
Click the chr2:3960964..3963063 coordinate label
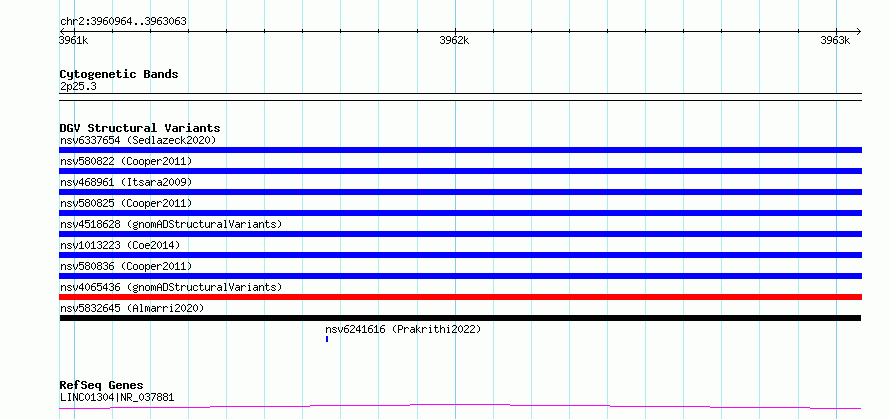123,22
